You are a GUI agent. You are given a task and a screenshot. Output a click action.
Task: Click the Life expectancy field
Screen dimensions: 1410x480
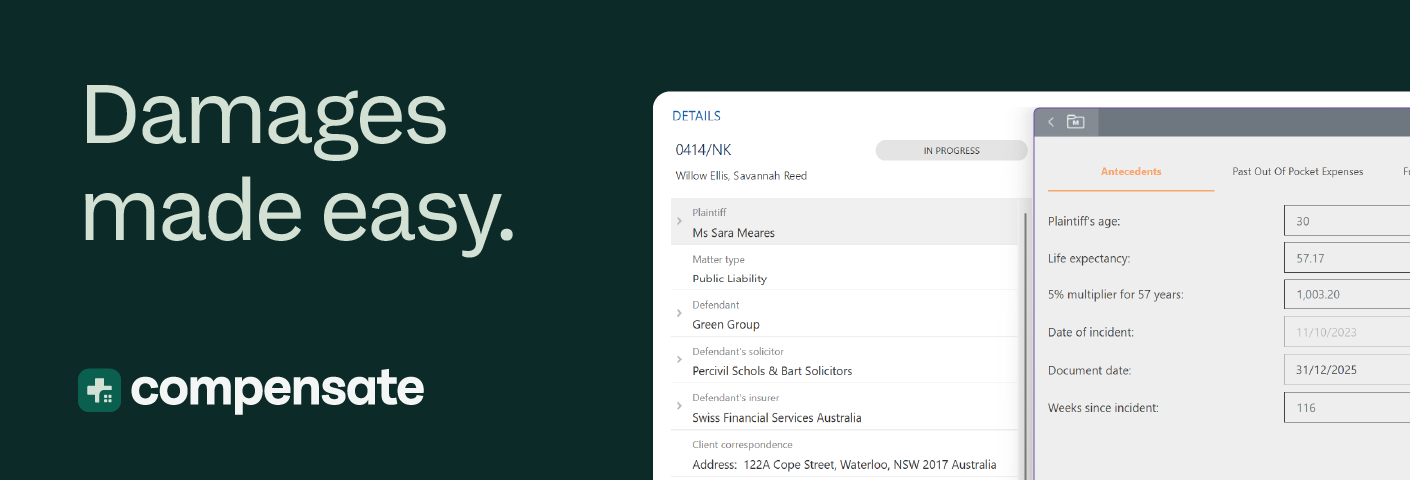tap(1347, 258)
